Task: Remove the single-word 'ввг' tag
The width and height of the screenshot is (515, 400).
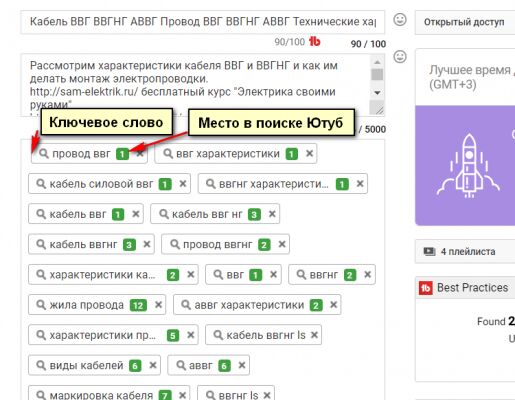Action: [273, 275]
